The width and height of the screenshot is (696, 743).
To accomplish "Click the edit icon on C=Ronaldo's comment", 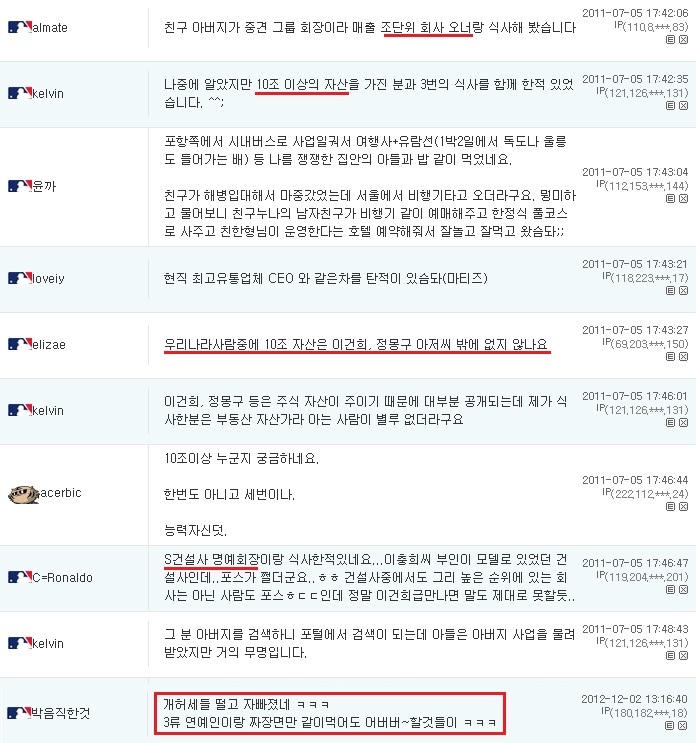I will (x=670, y=589).
